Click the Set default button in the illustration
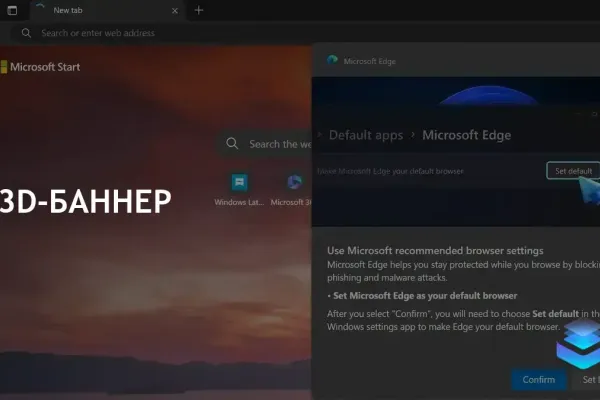This screenshot has height=400, width=600. (573, 171)
